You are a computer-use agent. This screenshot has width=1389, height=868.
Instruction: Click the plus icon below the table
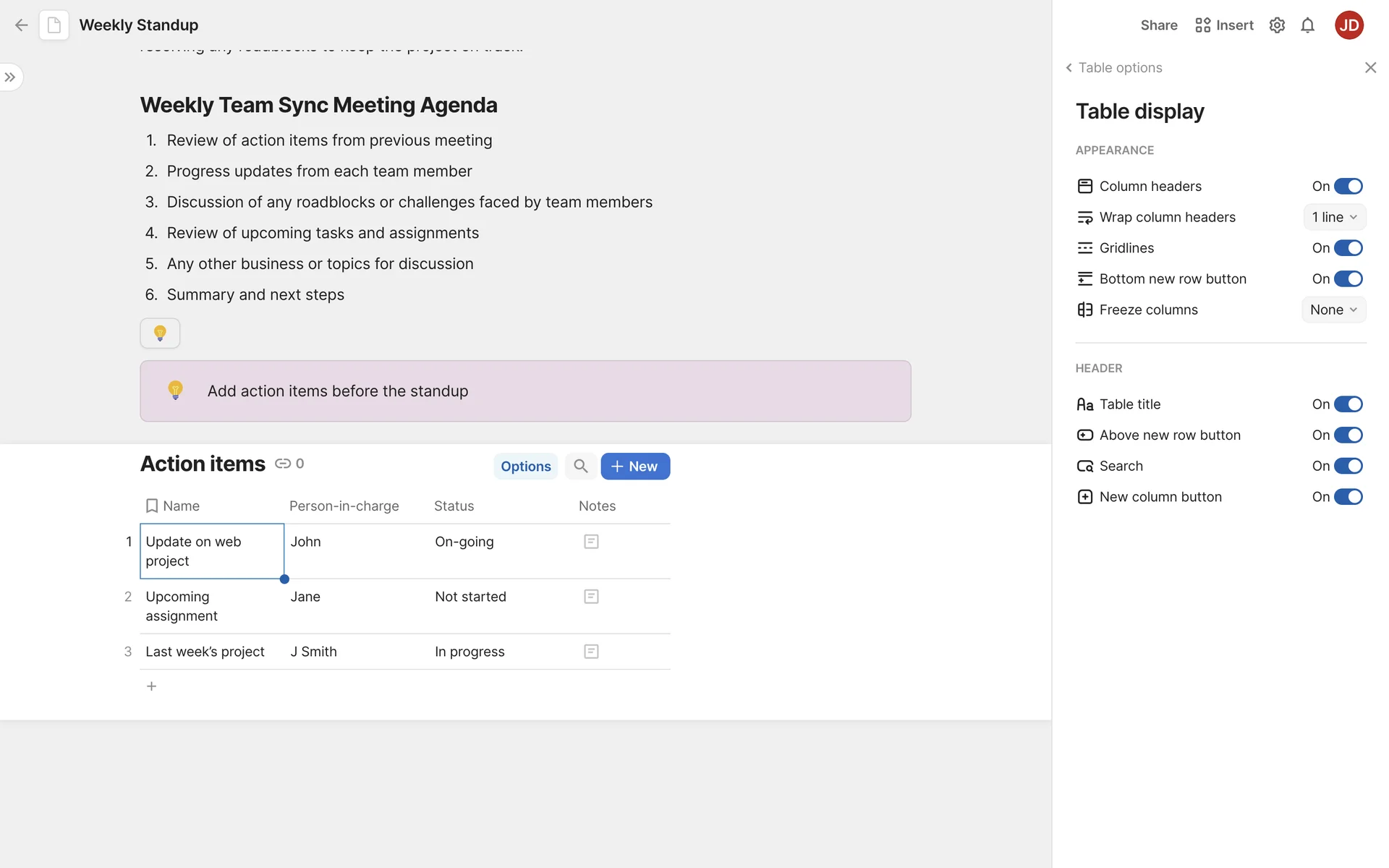click(151, 686)
